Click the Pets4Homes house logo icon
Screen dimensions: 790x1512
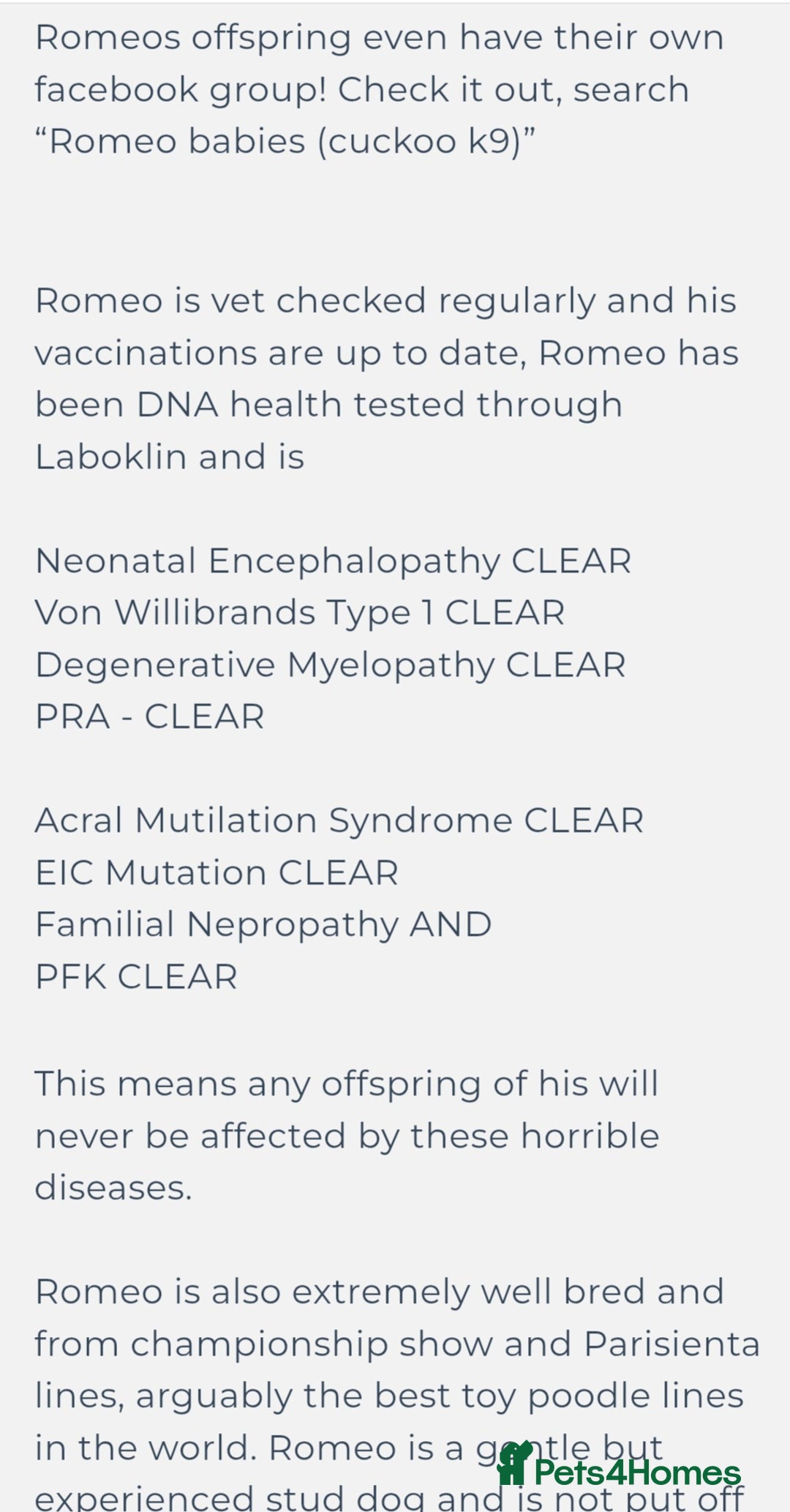click(x=514, y=1463)
